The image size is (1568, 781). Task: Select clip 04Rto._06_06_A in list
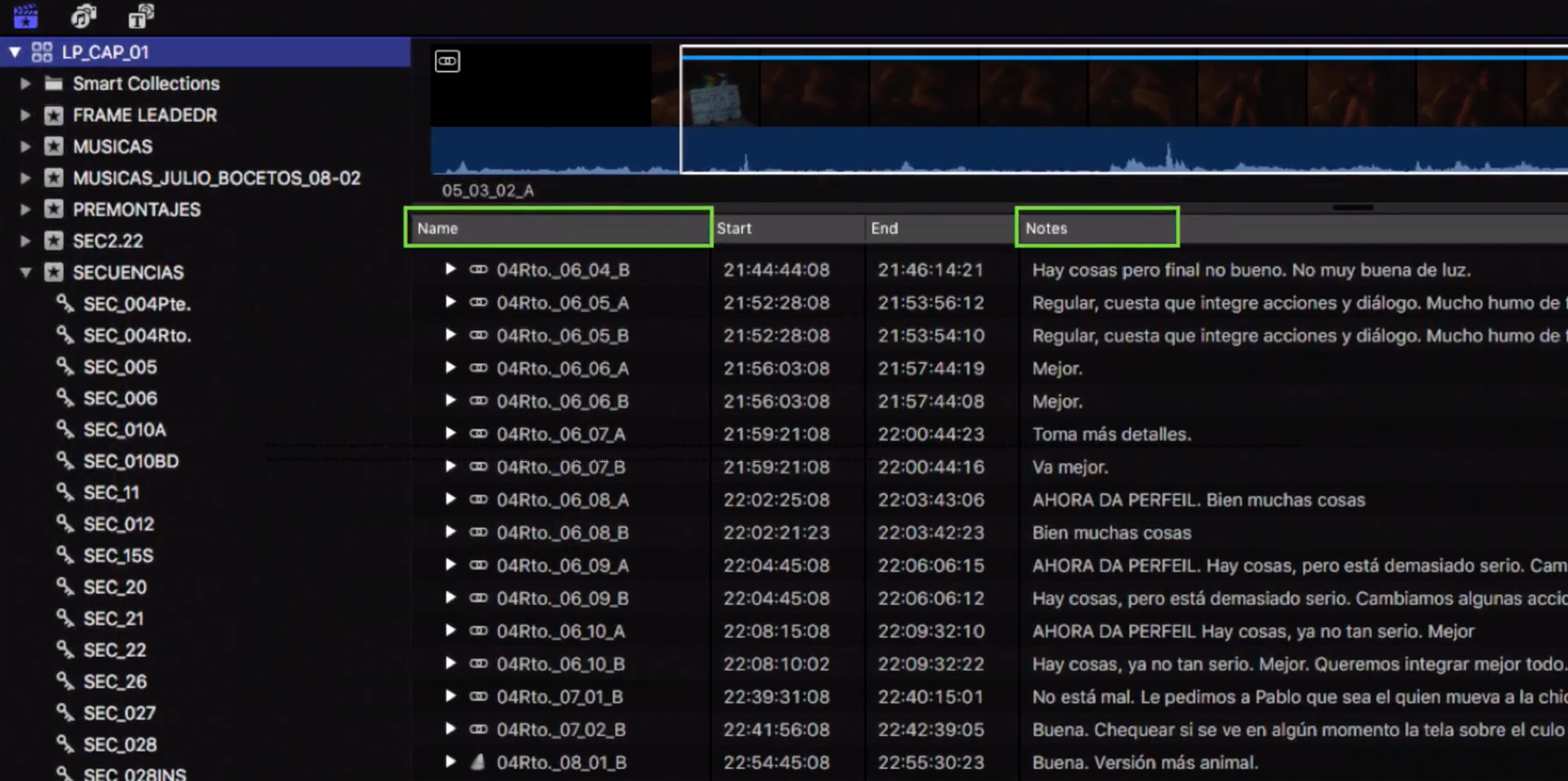[563, 368]
